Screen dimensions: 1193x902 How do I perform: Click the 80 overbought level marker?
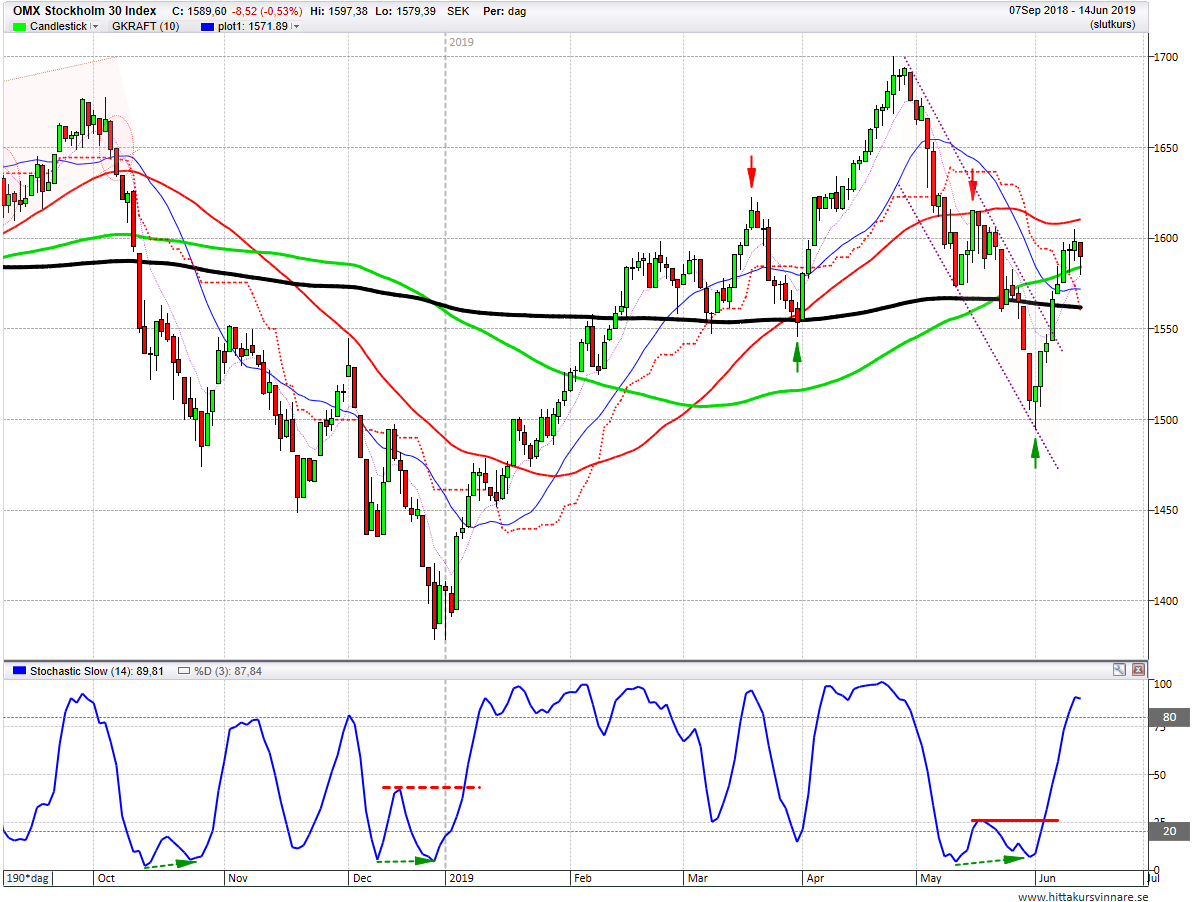tap(1169, 717)
